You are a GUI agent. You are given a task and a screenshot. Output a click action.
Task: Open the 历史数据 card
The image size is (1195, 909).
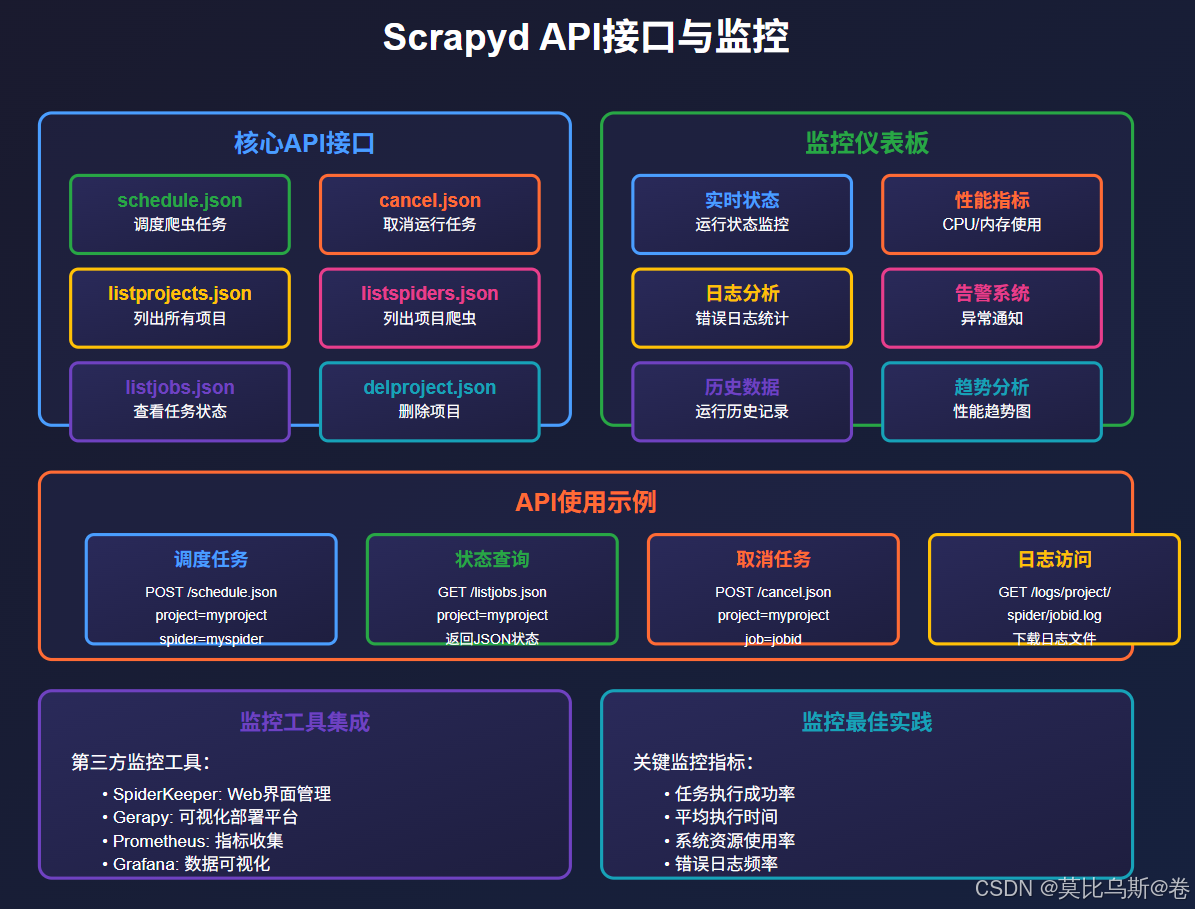point(742,402)
